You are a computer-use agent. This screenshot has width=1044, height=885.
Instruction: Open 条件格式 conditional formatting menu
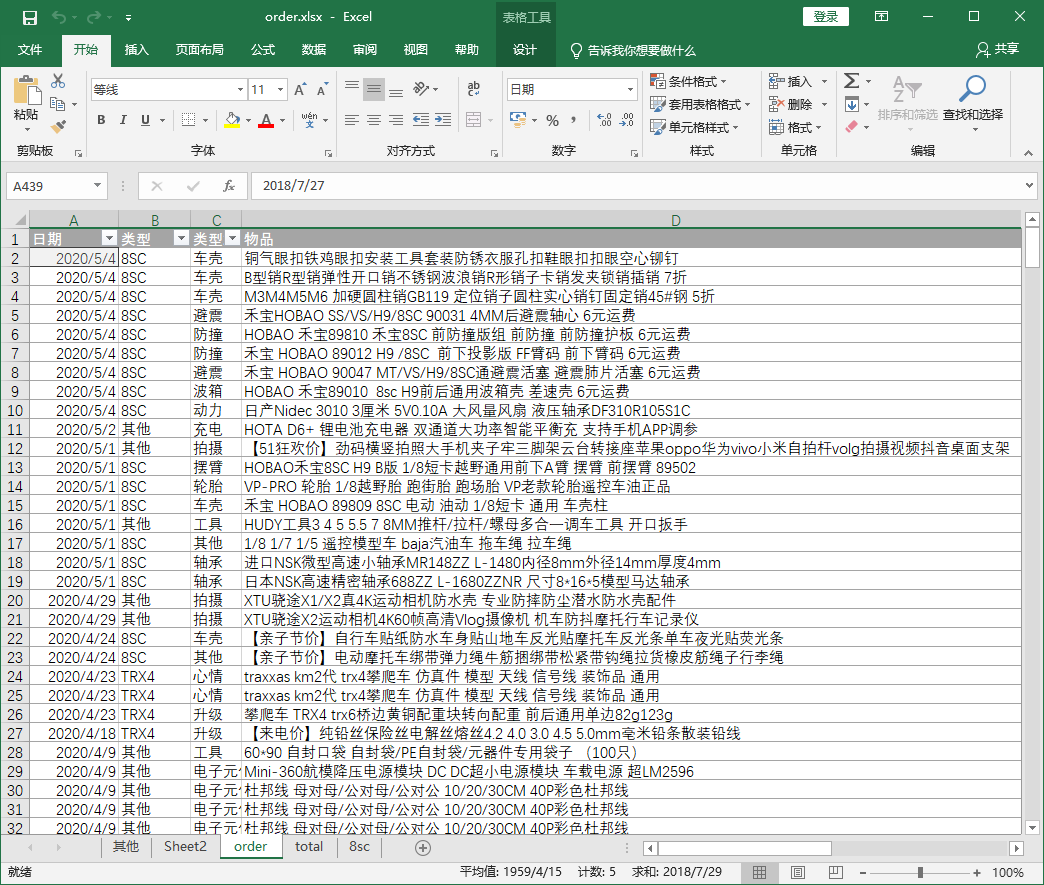tap(688, 81)
